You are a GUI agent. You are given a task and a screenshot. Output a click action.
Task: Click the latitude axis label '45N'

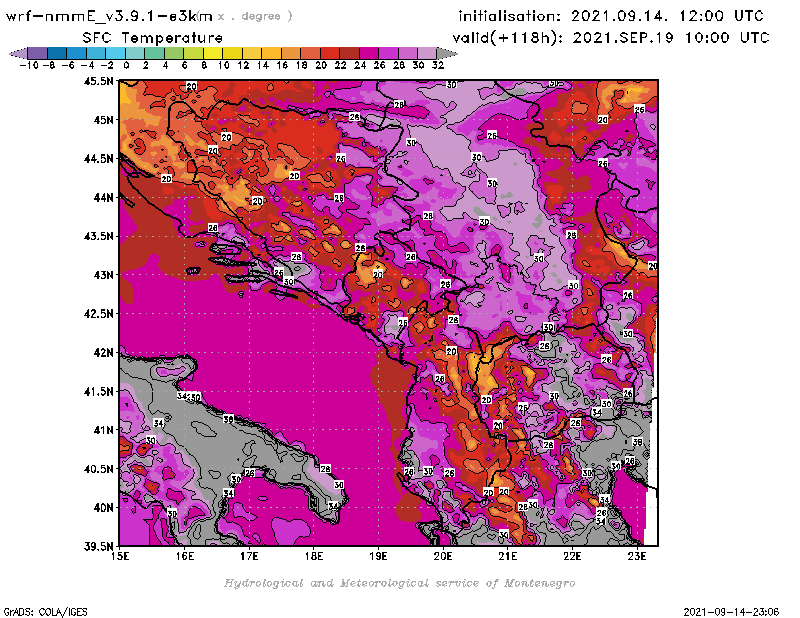[x=104, y=120]
